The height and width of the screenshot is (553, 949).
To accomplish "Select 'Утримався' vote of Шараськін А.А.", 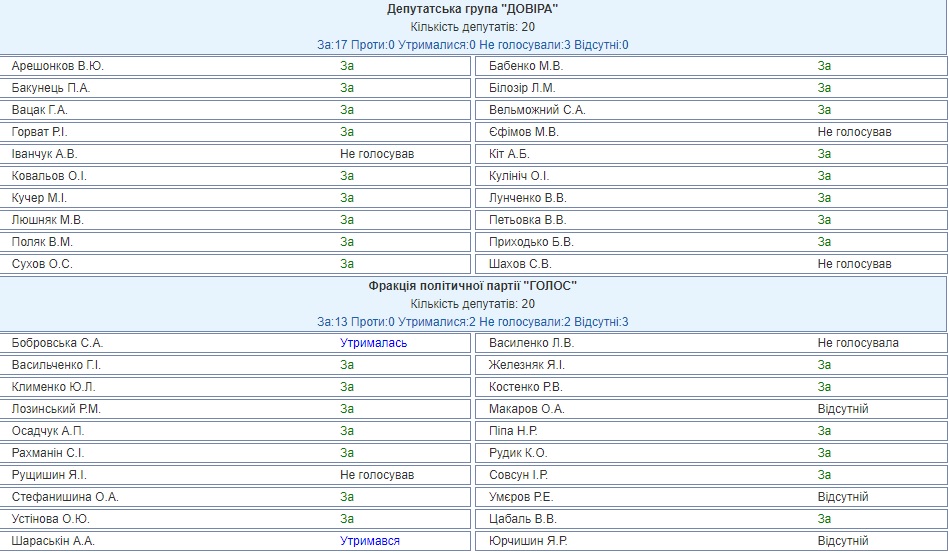I will [370, 541].
